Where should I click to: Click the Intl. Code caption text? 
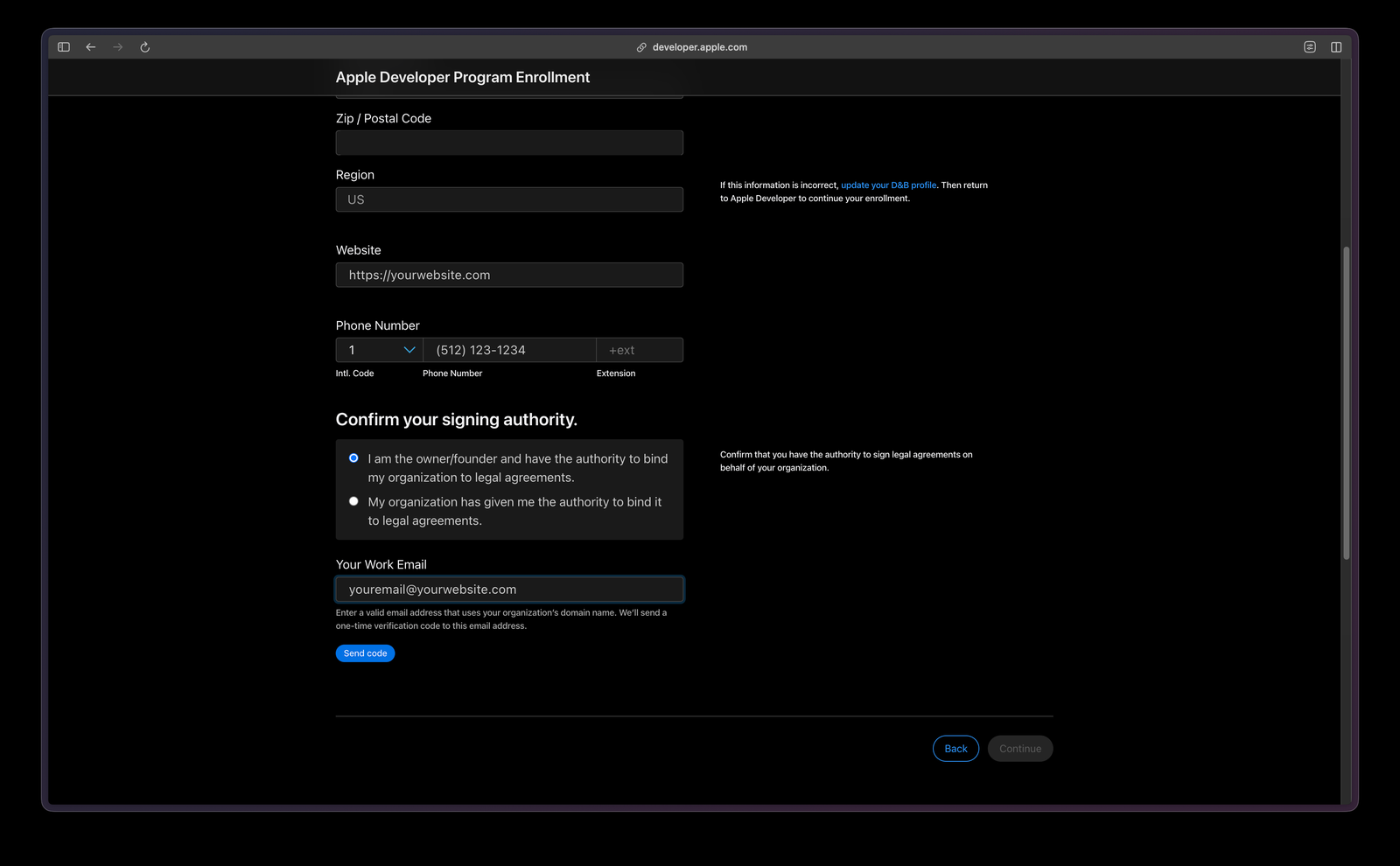(x=354, y=374)
